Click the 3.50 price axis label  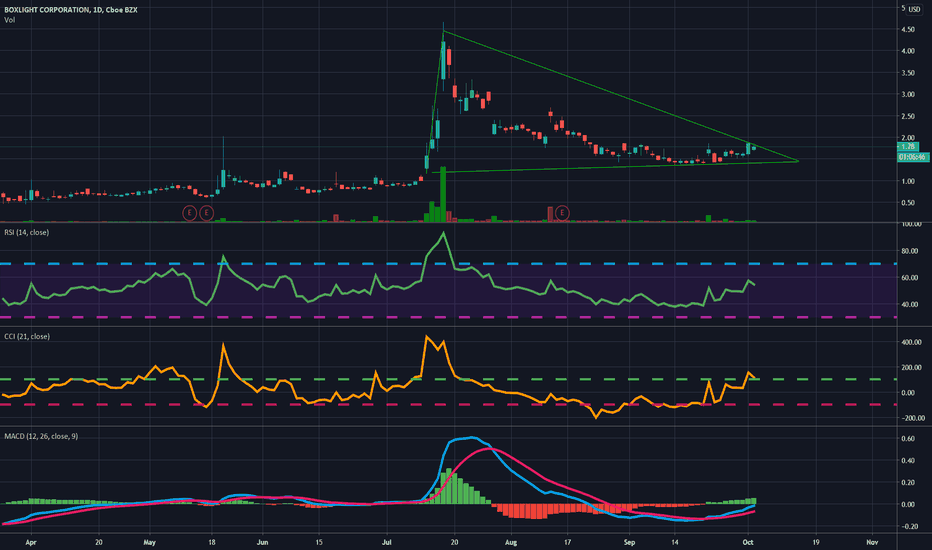908,73
